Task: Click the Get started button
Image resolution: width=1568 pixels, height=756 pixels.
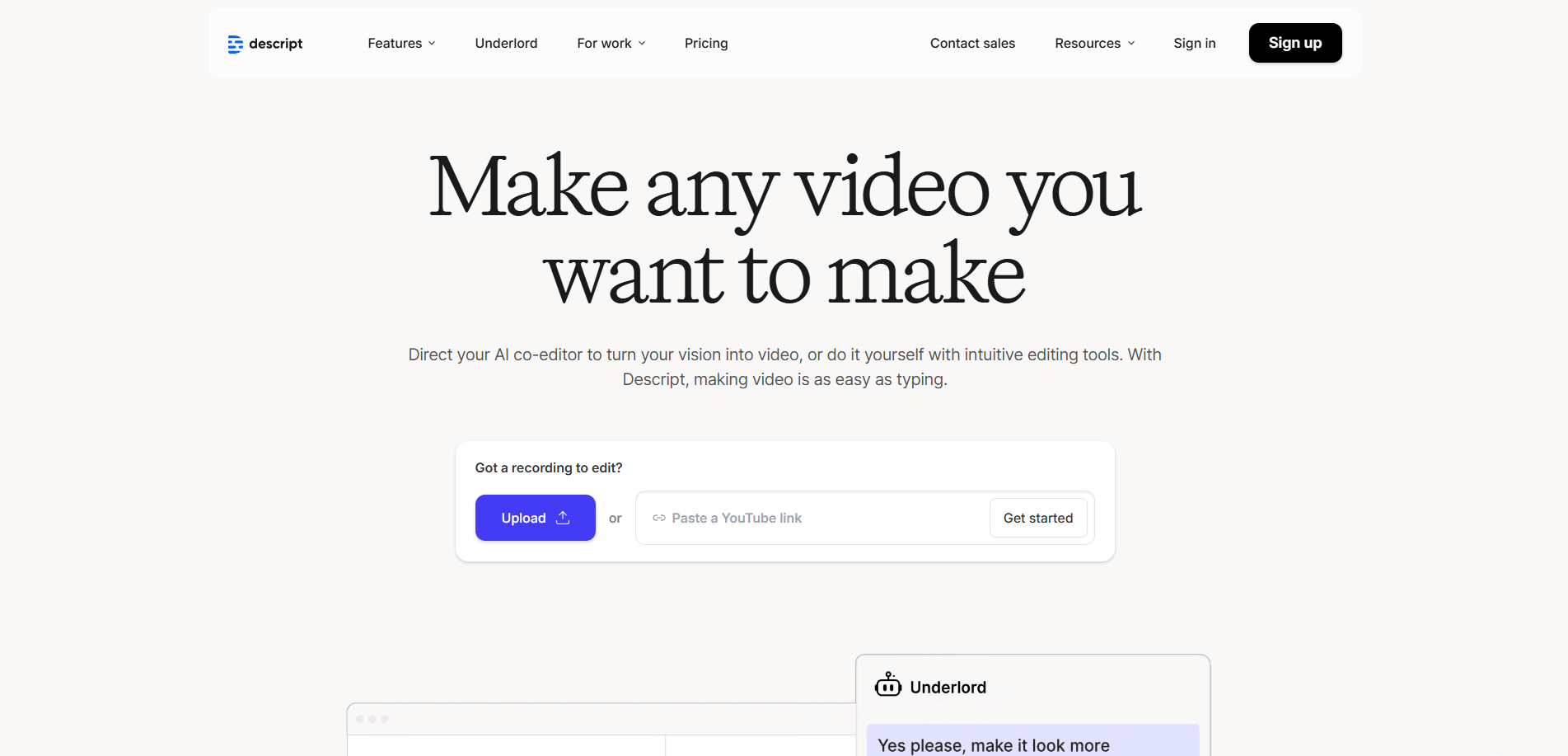Action: coord(1038,518)
